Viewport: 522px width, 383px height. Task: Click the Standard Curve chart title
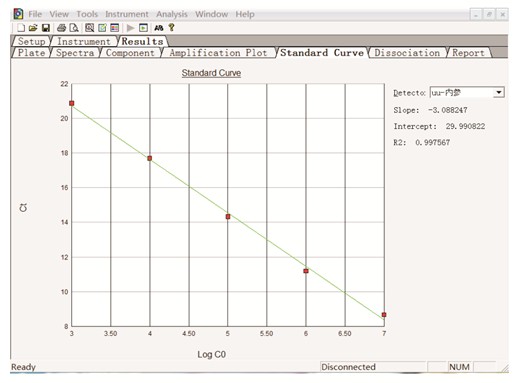point(211,73)
